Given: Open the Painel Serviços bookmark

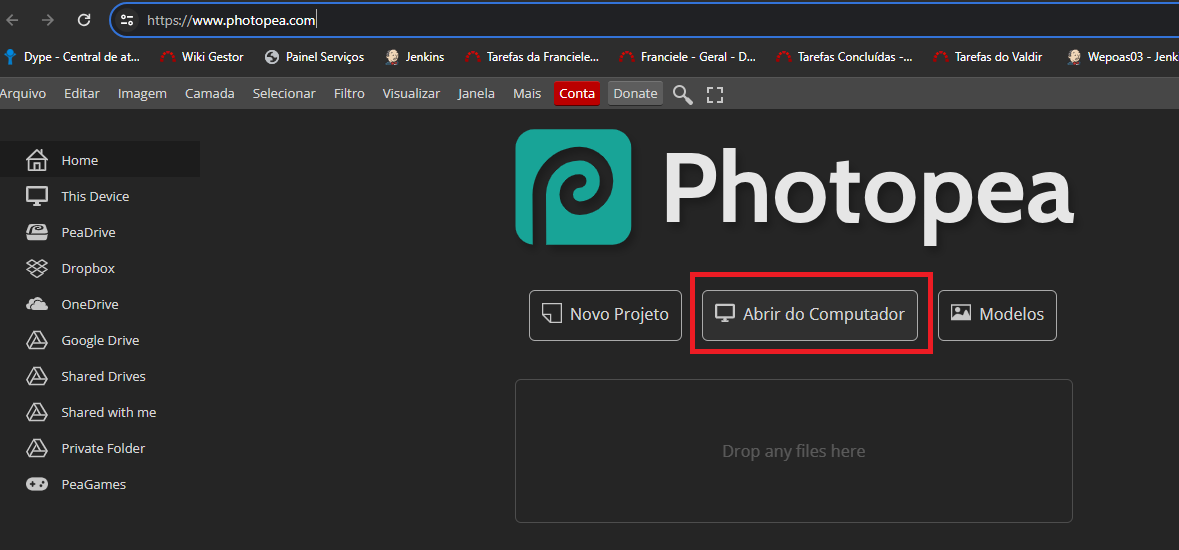Looking at the screenshot, I should coord(314,56).
